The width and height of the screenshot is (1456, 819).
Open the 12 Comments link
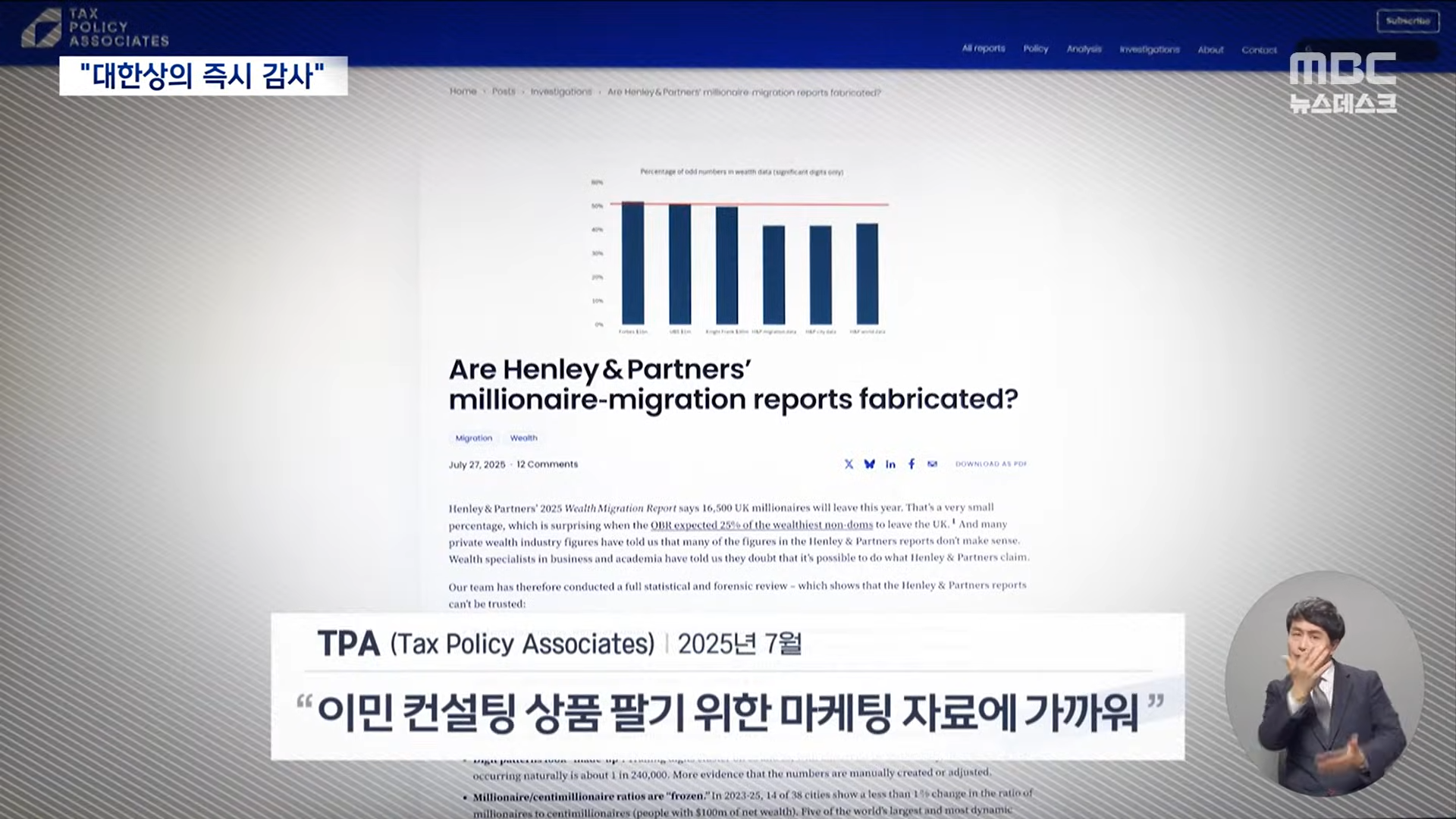[x=547, y=464]
